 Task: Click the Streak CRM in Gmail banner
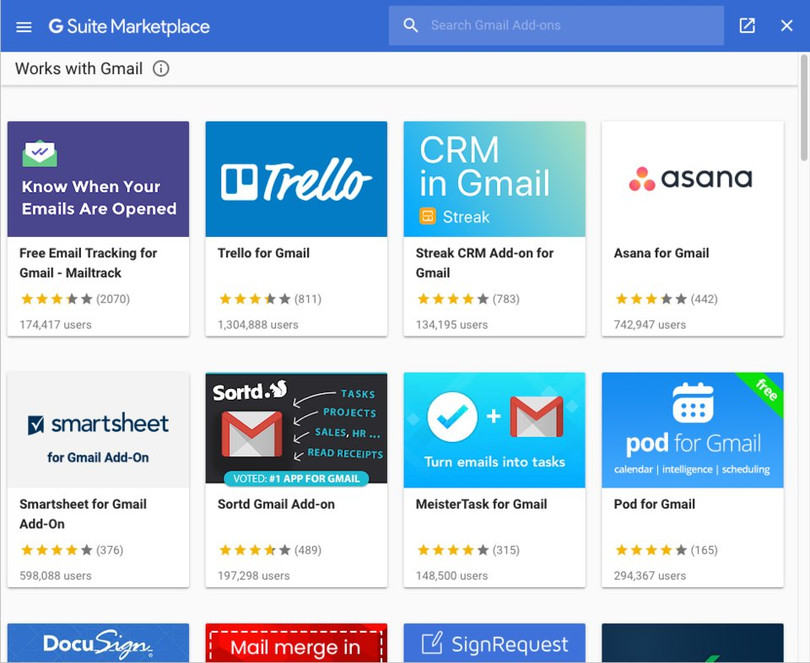pos(494,179)
